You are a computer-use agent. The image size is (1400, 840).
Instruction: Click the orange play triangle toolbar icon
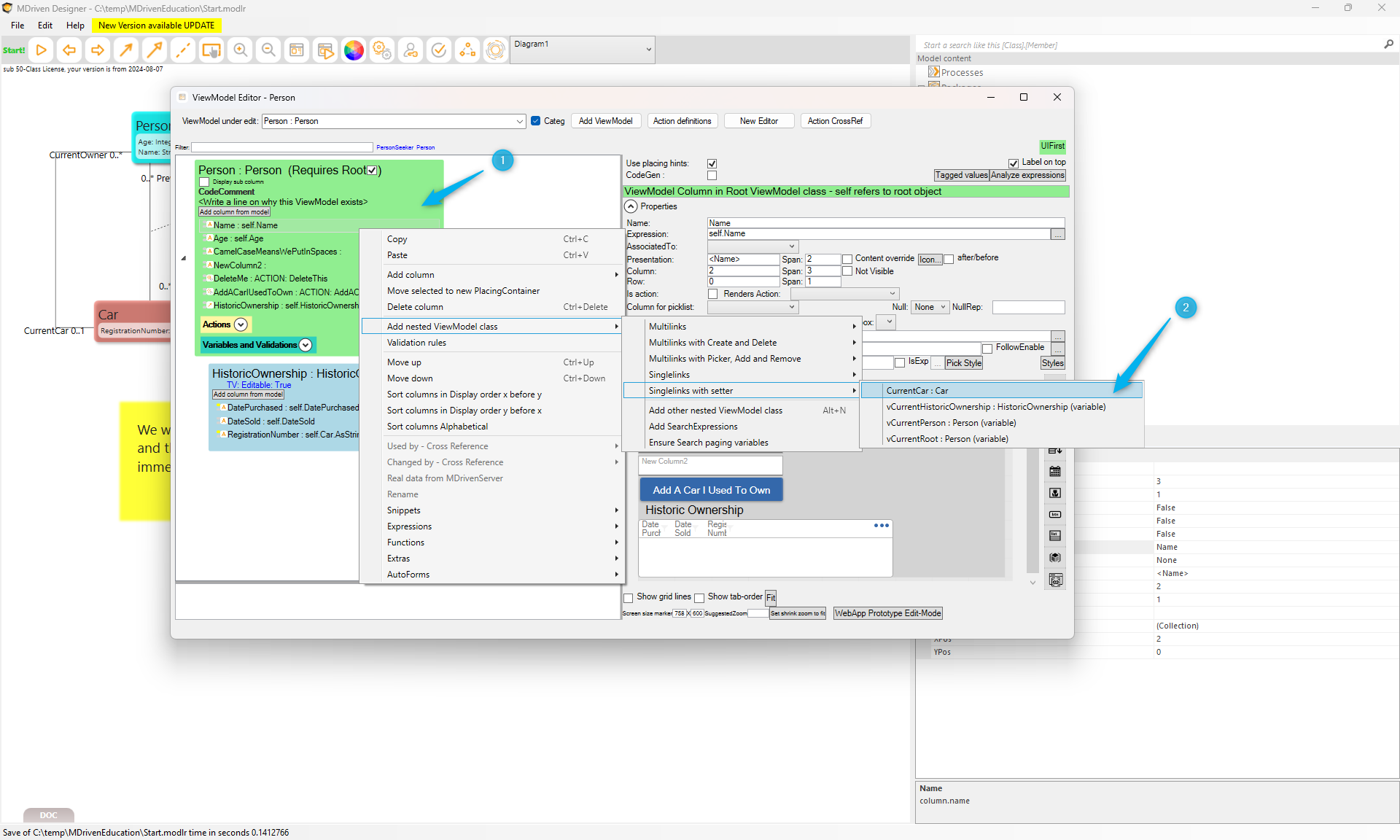tap(42, 50)
